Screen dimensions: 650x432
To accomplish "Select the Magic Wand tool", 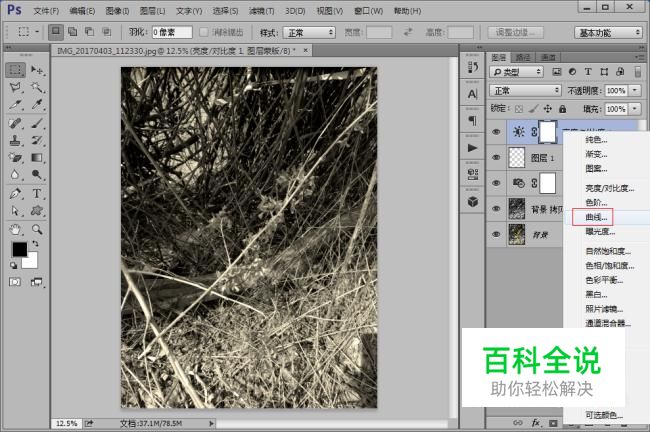I will (x=37, y=87).
